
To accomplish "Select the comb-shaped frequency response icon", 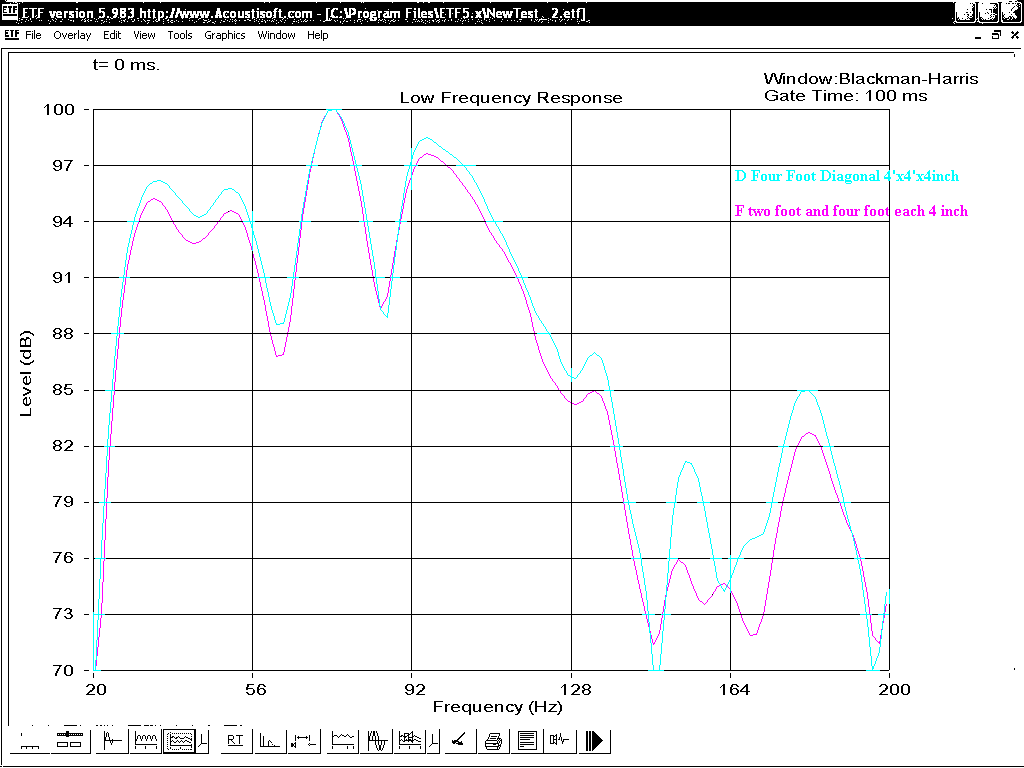I will click(x=146, y=741).
